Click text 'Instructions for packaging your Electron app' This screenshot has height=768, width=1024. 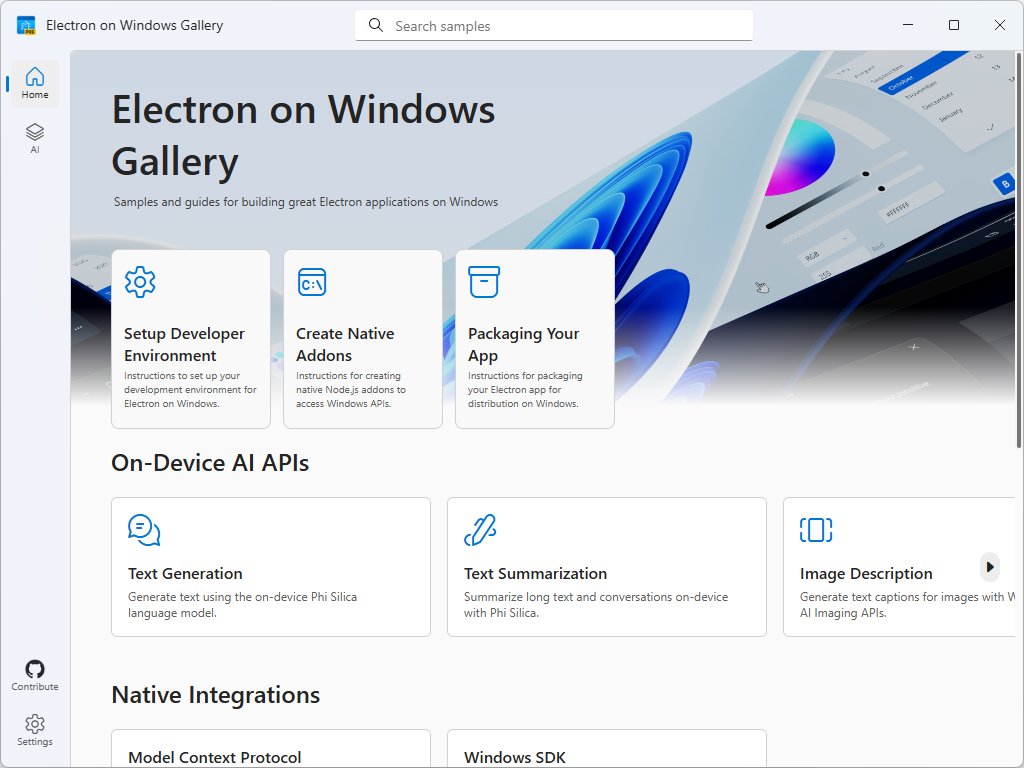525,390
